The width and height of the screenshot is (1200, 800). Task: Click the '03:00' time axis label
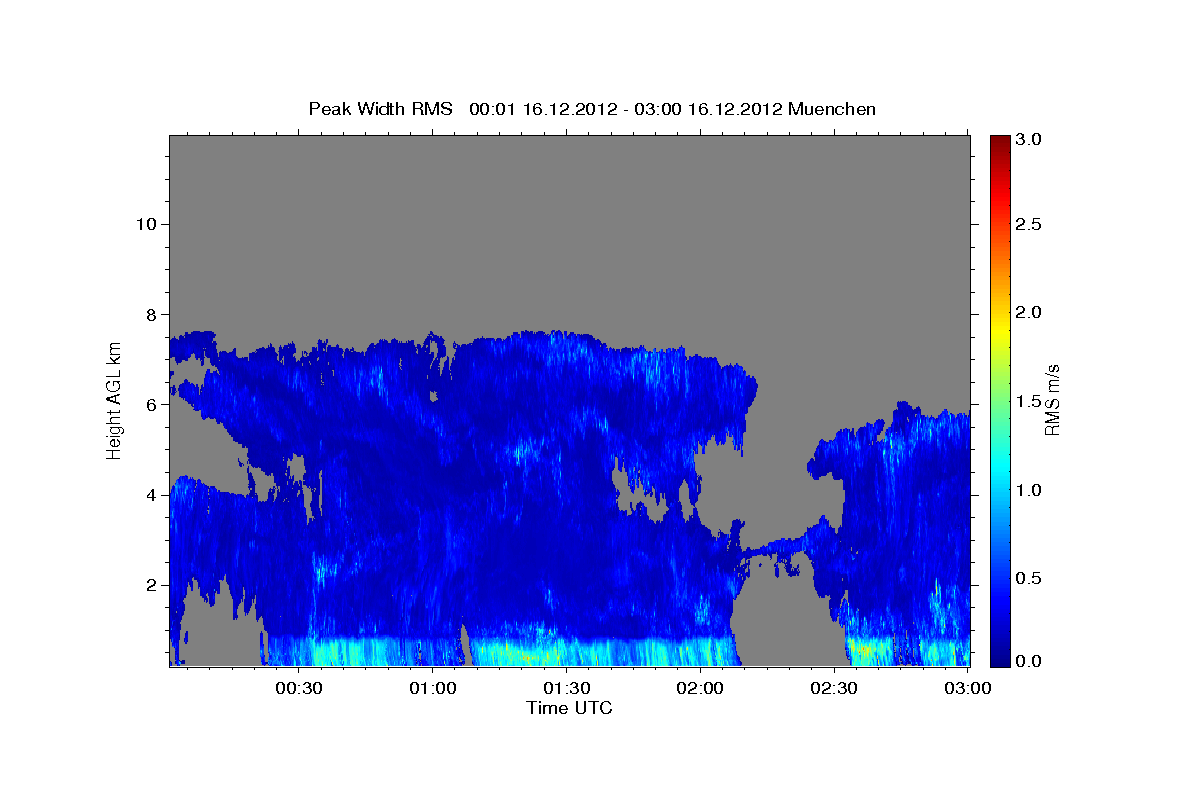pyautogui.click(x=968, y=687)
